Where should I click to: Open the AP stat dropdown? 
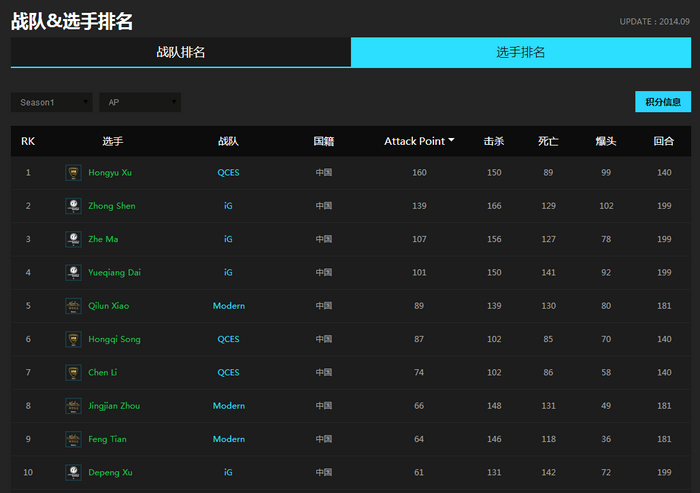[140, 102]
